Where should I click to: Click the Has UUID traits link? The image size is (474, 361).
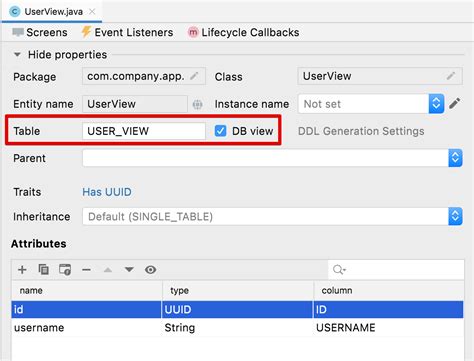[107, 192]
